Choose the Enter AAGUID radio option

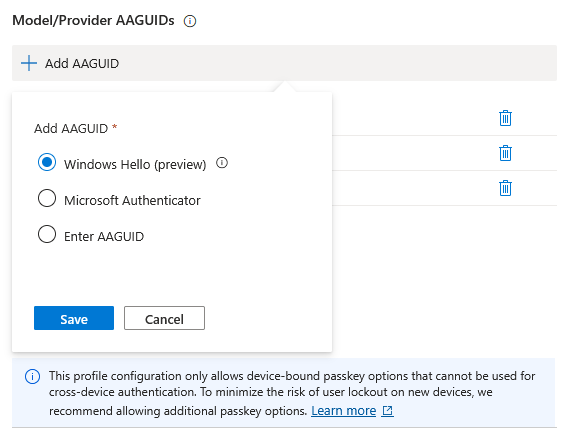tap(47, 234)
